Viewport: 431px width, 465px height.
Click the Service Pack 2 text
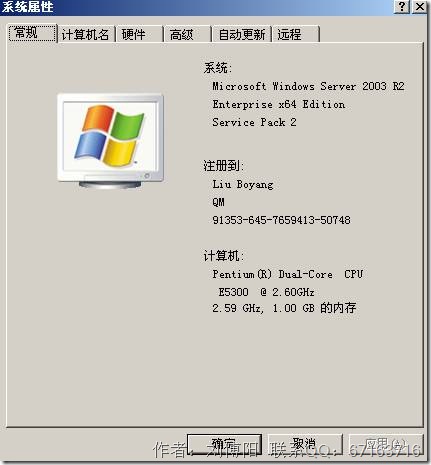pos(254,122)
